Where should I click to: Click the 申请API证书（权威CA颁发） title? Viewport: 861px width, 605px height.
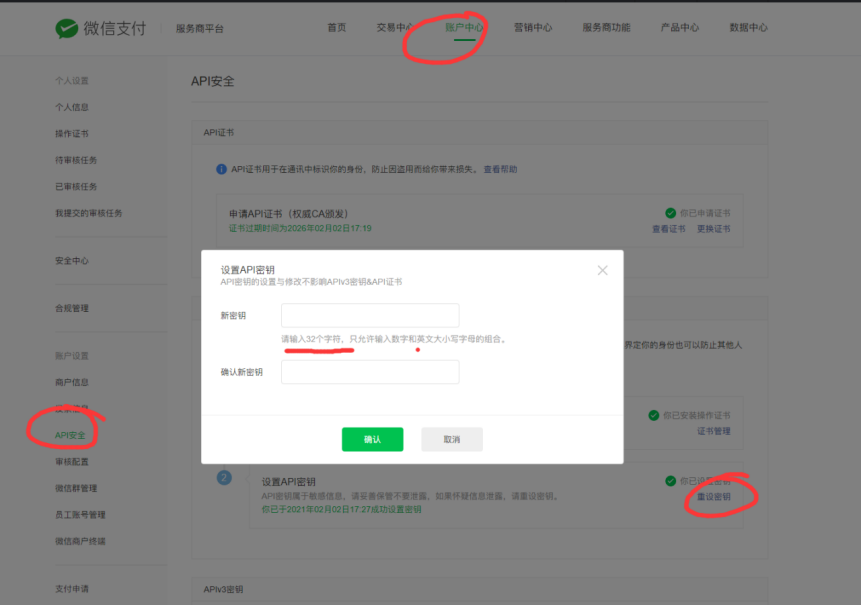[x=289, y=214]
